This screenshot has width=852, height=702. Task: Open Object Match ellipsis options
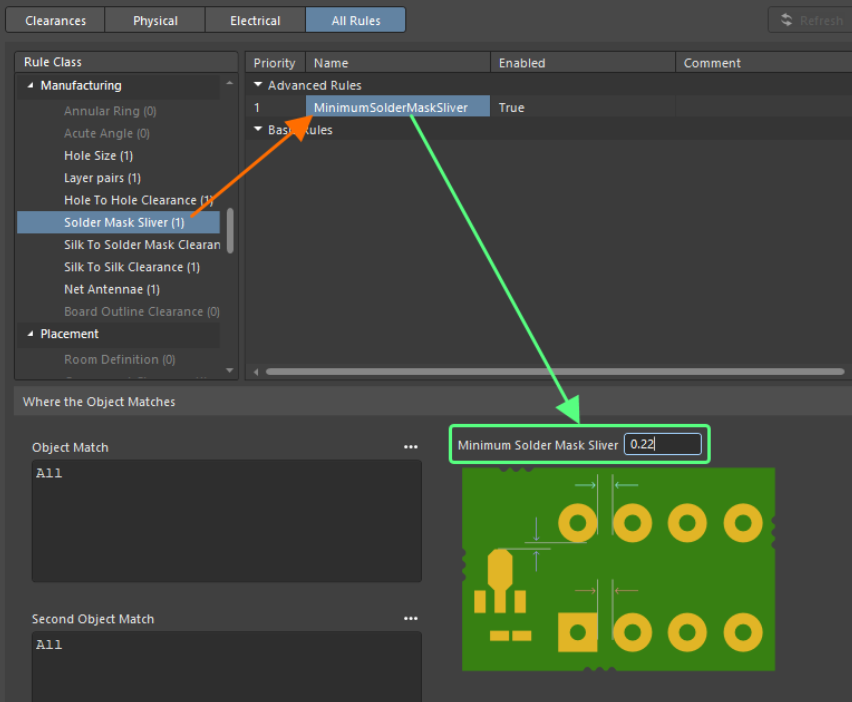[x=410, y=447]
